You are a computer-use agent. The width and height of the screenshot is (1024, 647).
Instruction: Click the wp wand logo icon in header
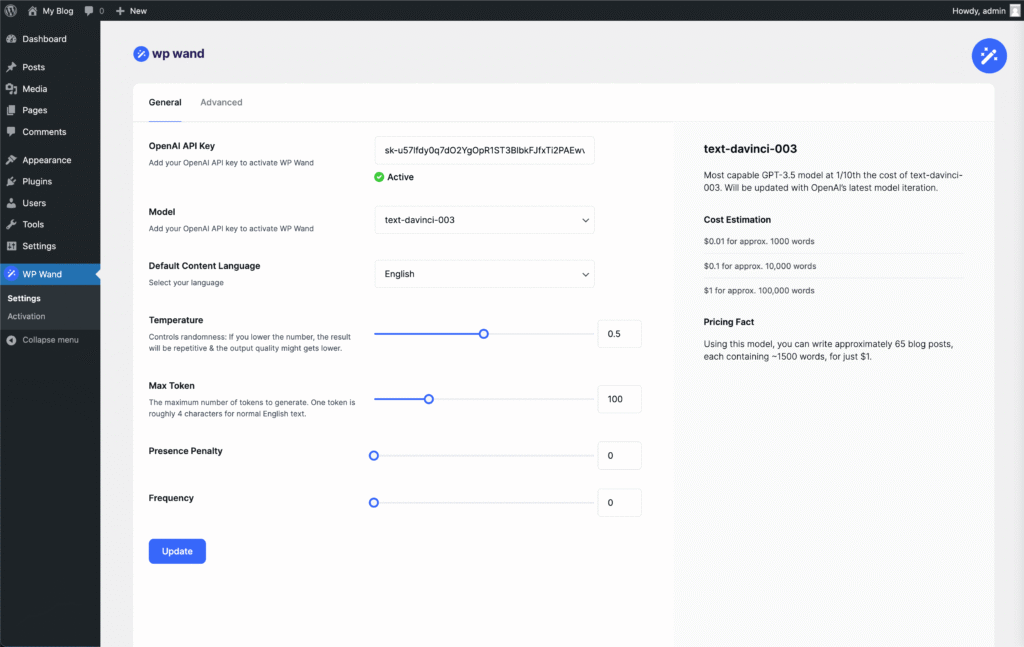coord(141,54)
